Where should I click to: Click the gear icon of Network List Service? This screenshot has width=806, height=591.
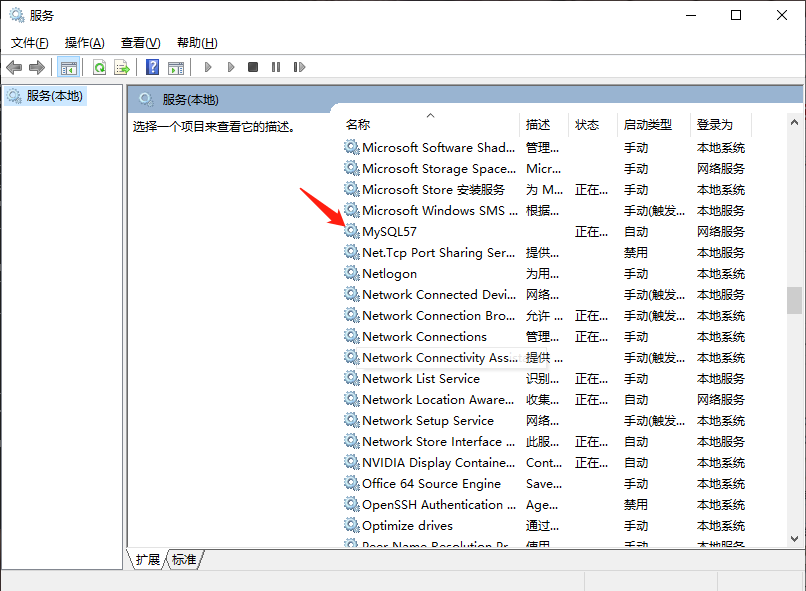352,378
